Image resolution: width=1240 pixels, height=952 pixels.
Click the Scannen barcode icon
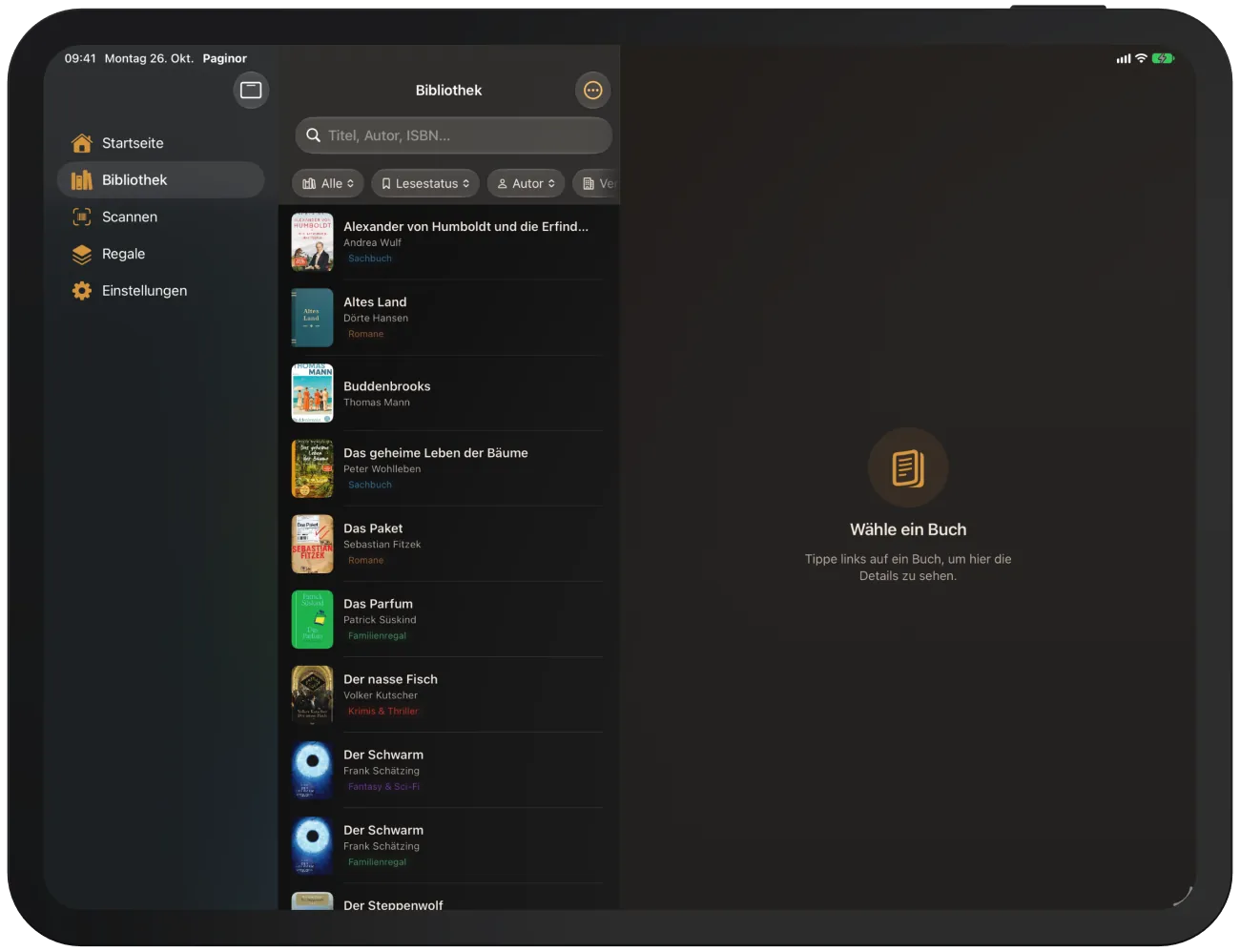tap(82, 217)
